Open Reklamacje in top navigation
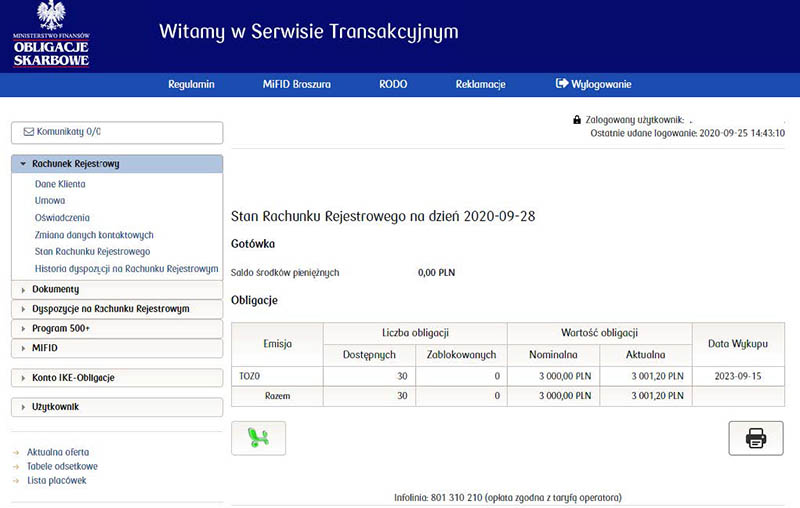This screenshot has height=508, width=800. coord(480,84)
